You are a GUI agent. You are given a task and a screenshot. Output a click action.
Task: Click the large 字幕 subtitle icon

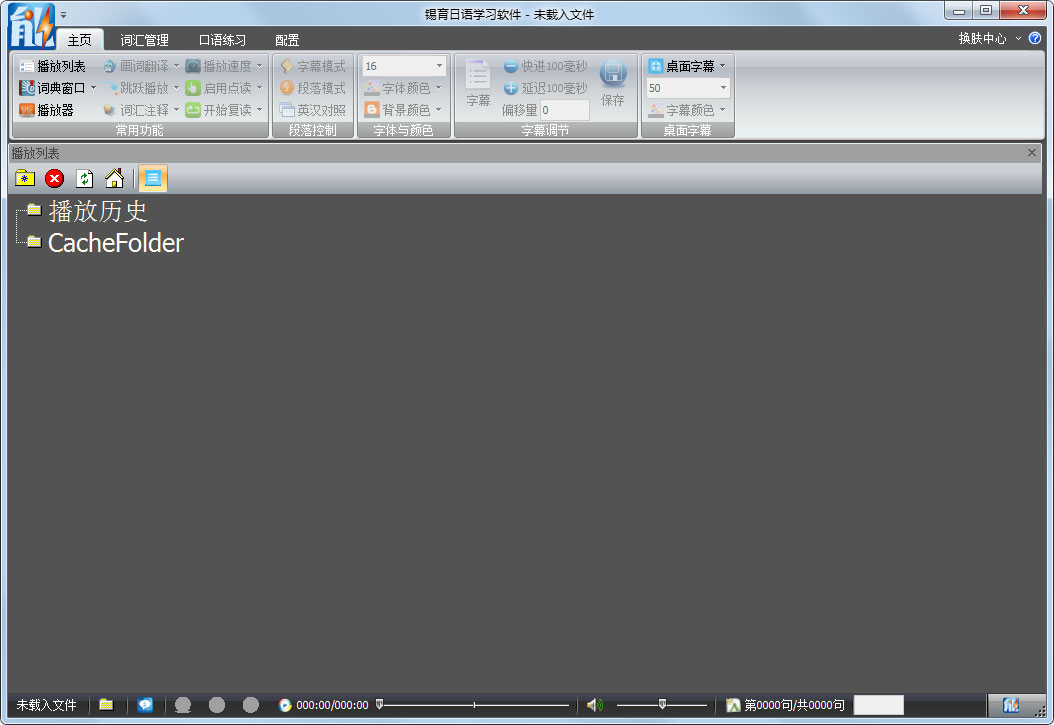coord(478,83)
